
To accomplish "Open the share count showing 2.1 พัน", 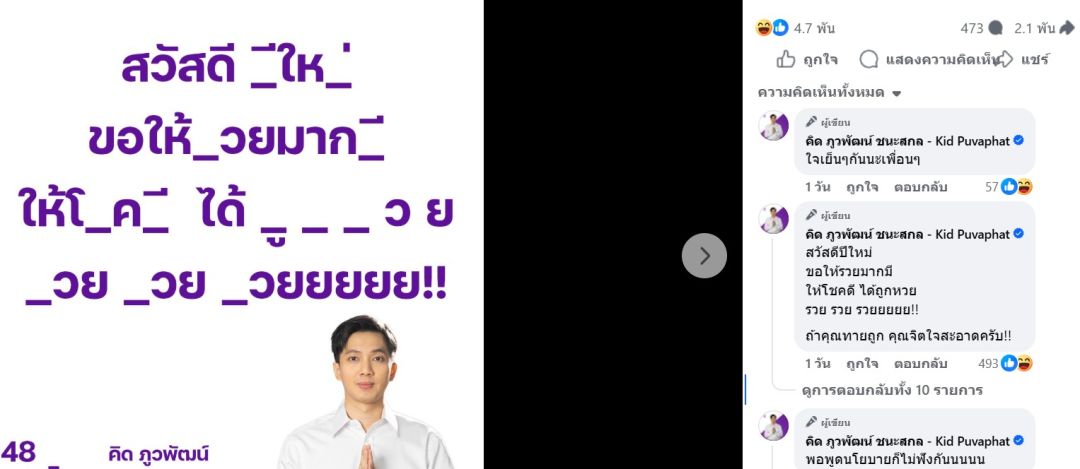I will [x=1043, y=28].
